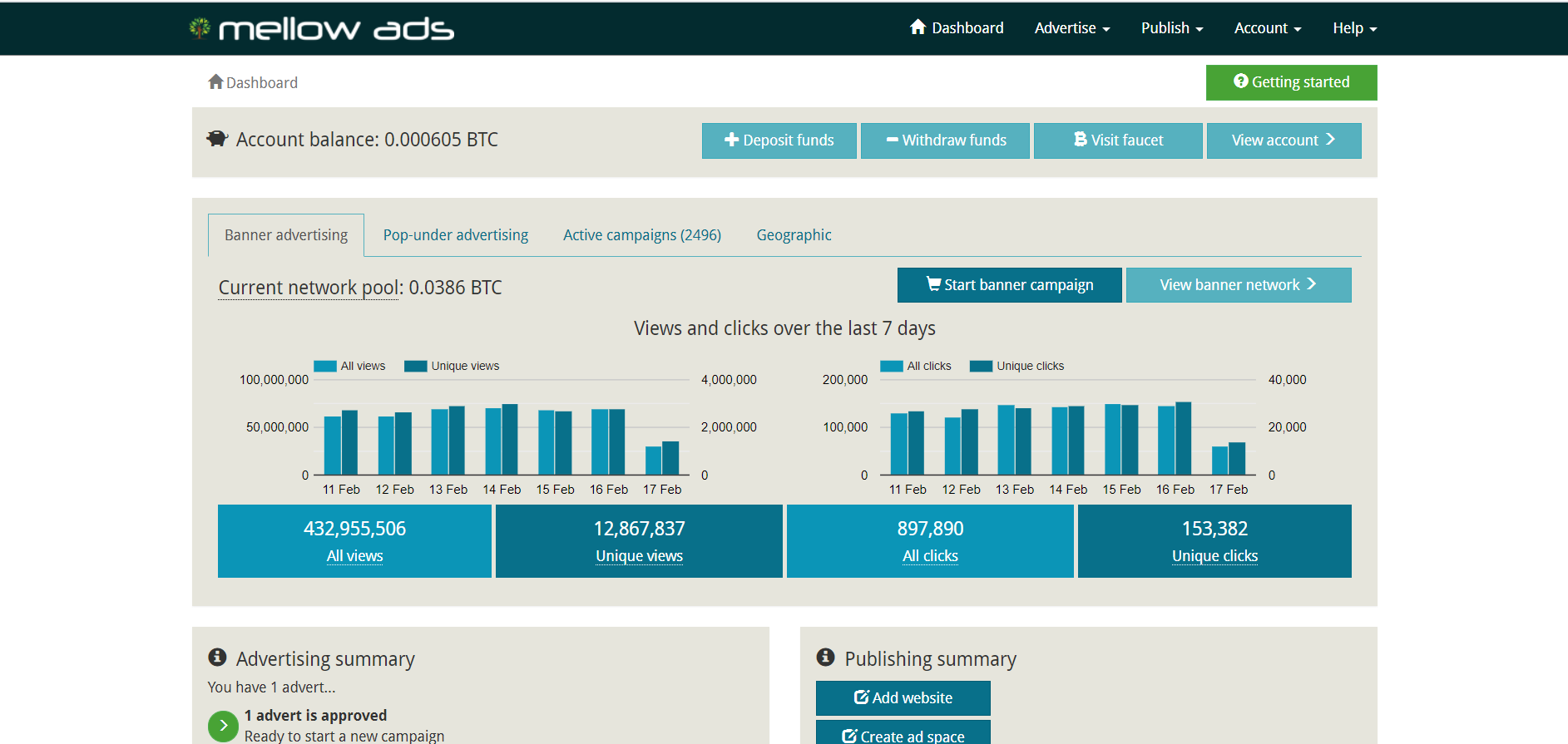Click the plus icon on Deposit funds
The height and width of the screenshot is (744, 1568).
(732, 140)
